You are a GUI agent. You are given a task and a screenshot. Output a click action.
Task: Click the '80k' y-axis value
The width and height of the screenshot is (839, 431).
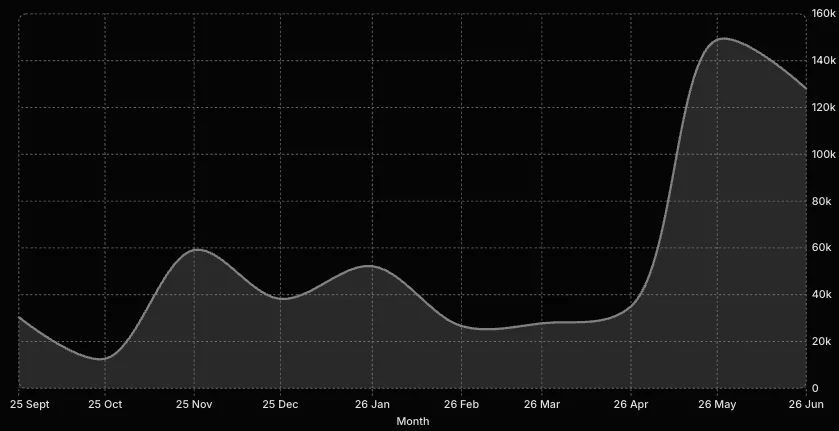point(821,201)
